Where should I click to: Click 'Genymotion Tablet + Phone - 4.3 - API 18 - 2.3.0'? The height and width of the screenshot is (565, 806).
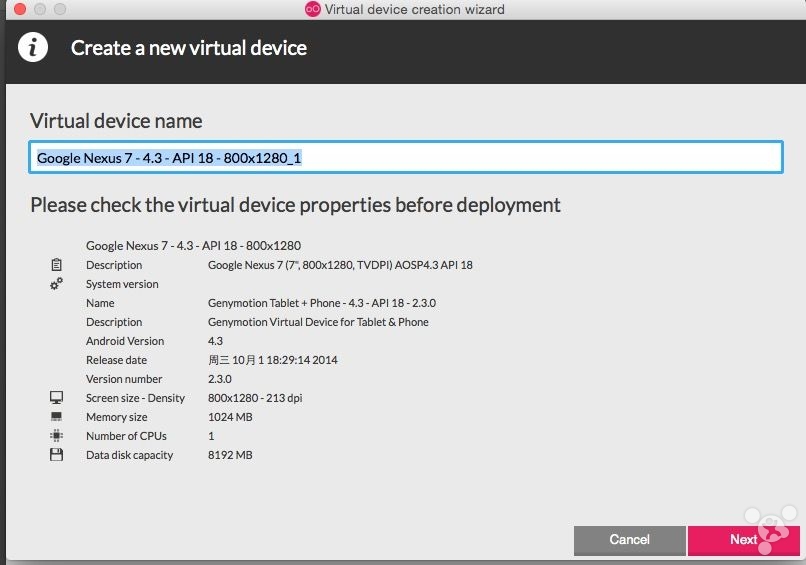coord(322,303)
